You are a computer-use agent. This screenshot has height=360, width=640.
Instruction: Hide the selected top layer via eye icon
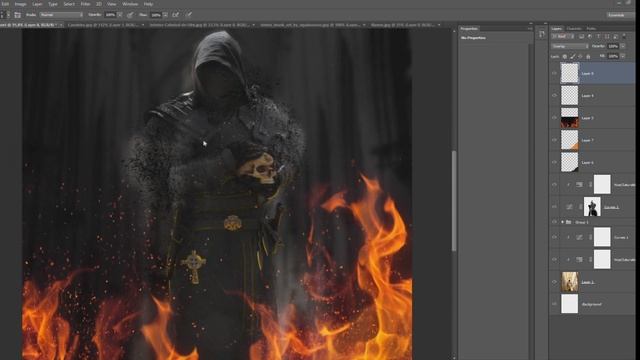click(554, 73)
